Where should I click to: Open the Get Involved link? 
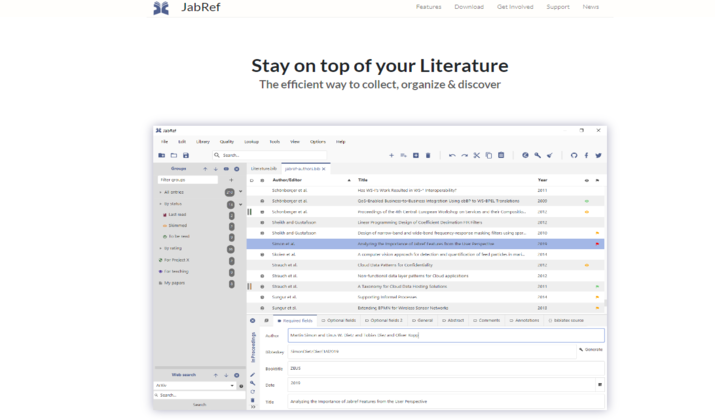coord(515,7)
